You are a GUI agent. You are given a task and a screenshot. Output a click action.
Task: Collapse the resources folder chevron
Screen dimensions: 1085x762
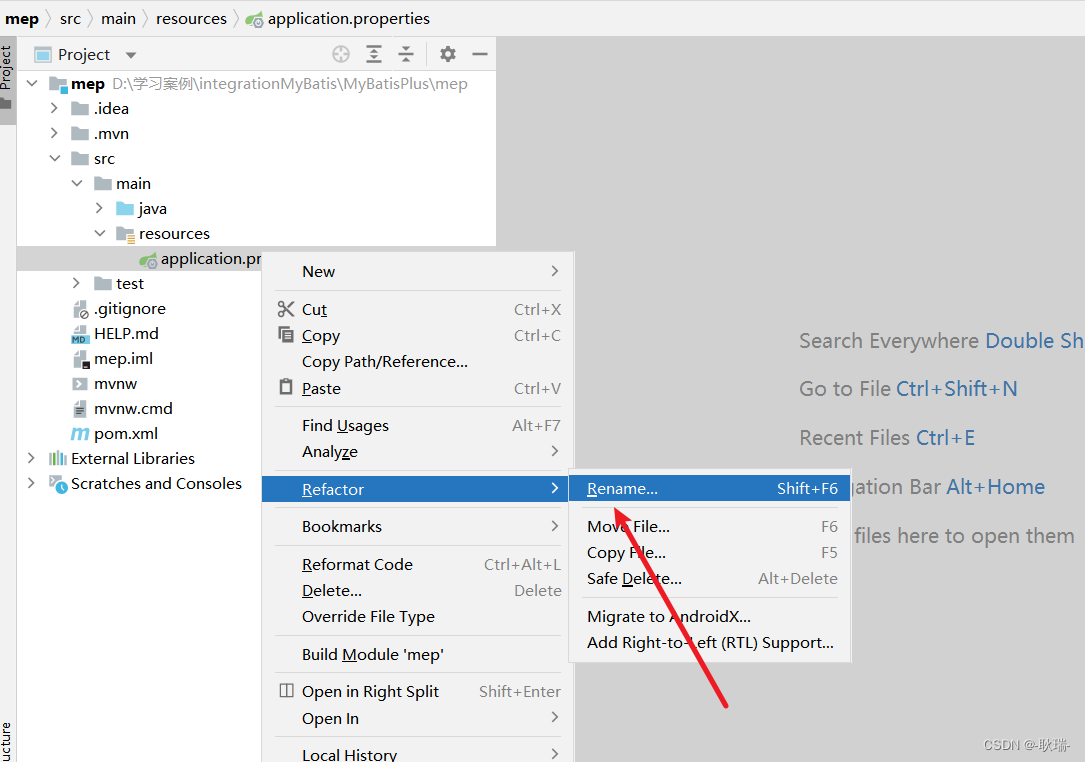click(100, 233)
